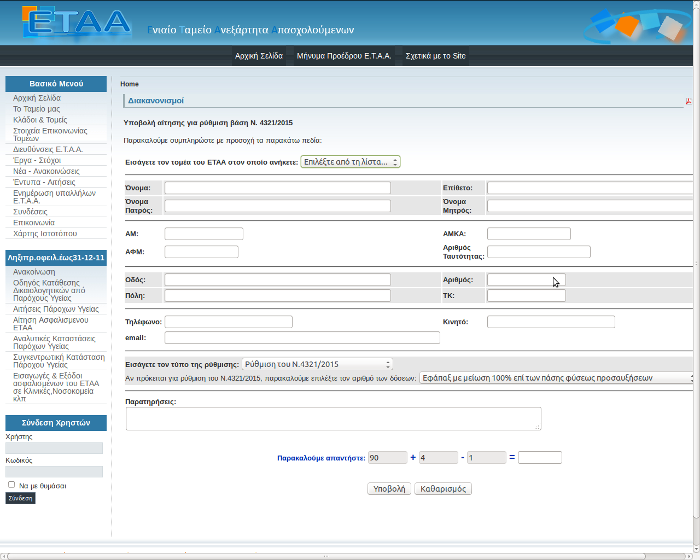Screen dimensions: 700x560
Task: Click into the 'Παρατηρήσεις' text area
Action: pos(333,419)
